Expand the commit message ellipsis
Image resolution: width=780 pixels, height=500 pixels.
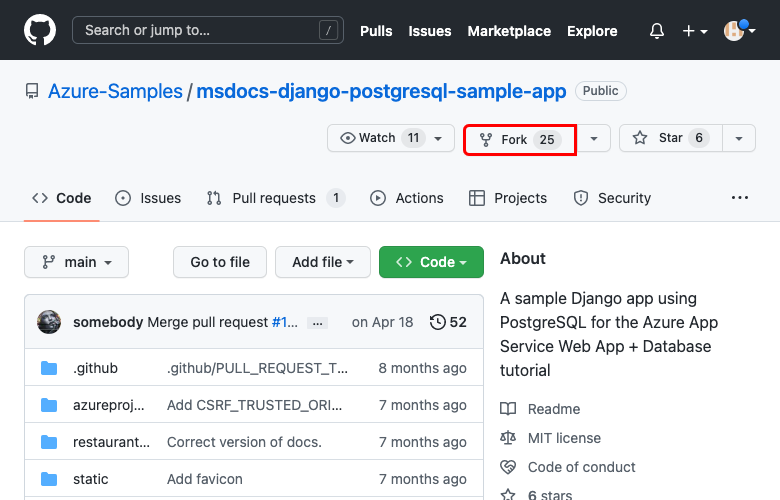[317, 323]
